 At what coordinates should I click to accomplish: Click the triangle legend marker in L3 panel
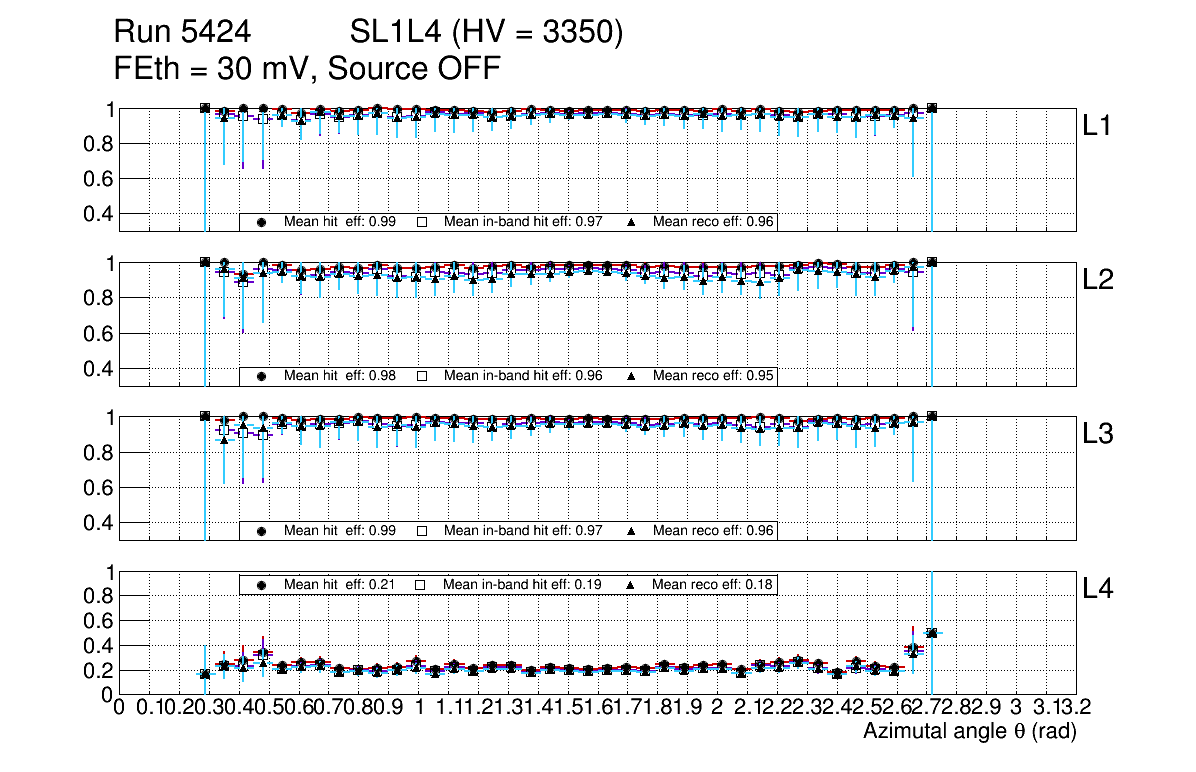pyautogui.click(x=632, y=531)
